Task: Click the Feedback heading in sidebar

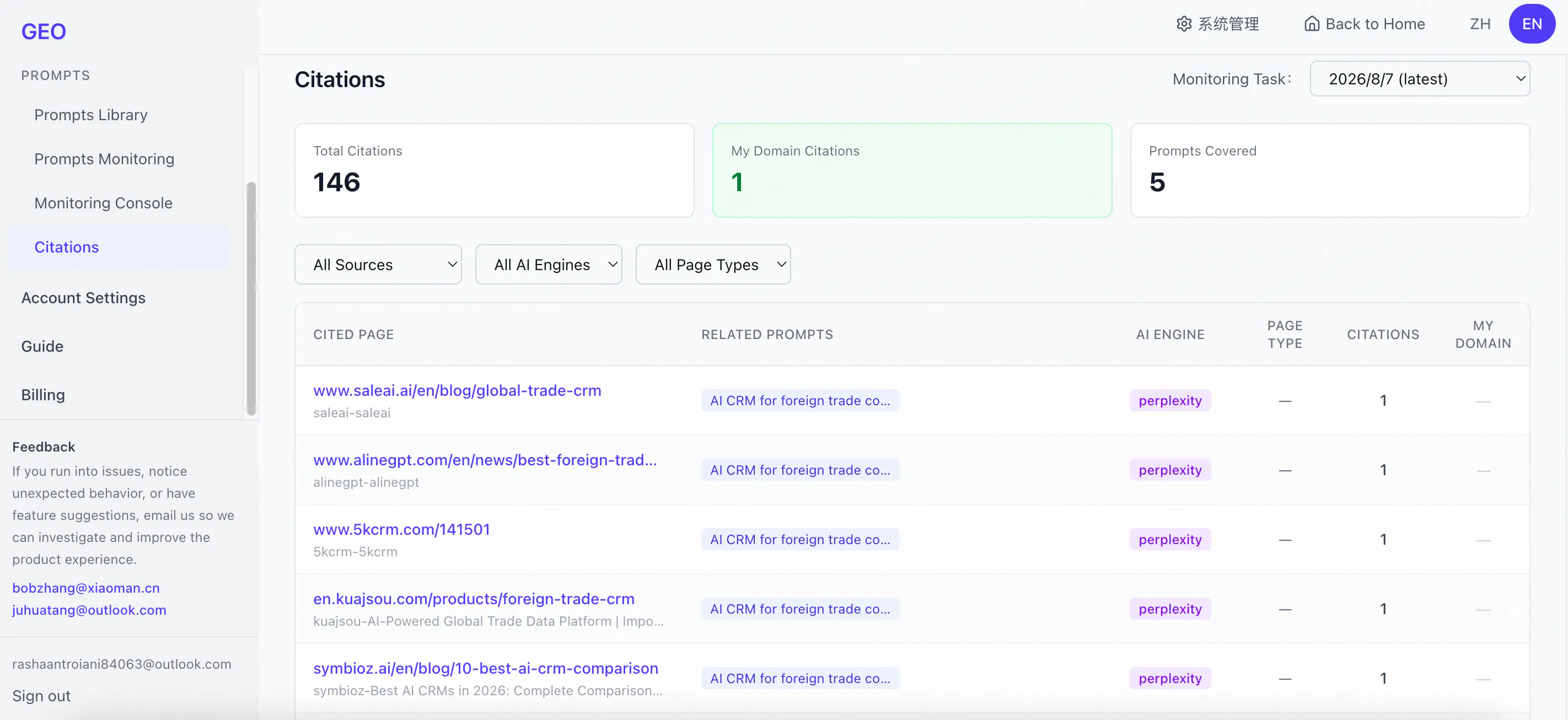Action: tap(44, 447)
